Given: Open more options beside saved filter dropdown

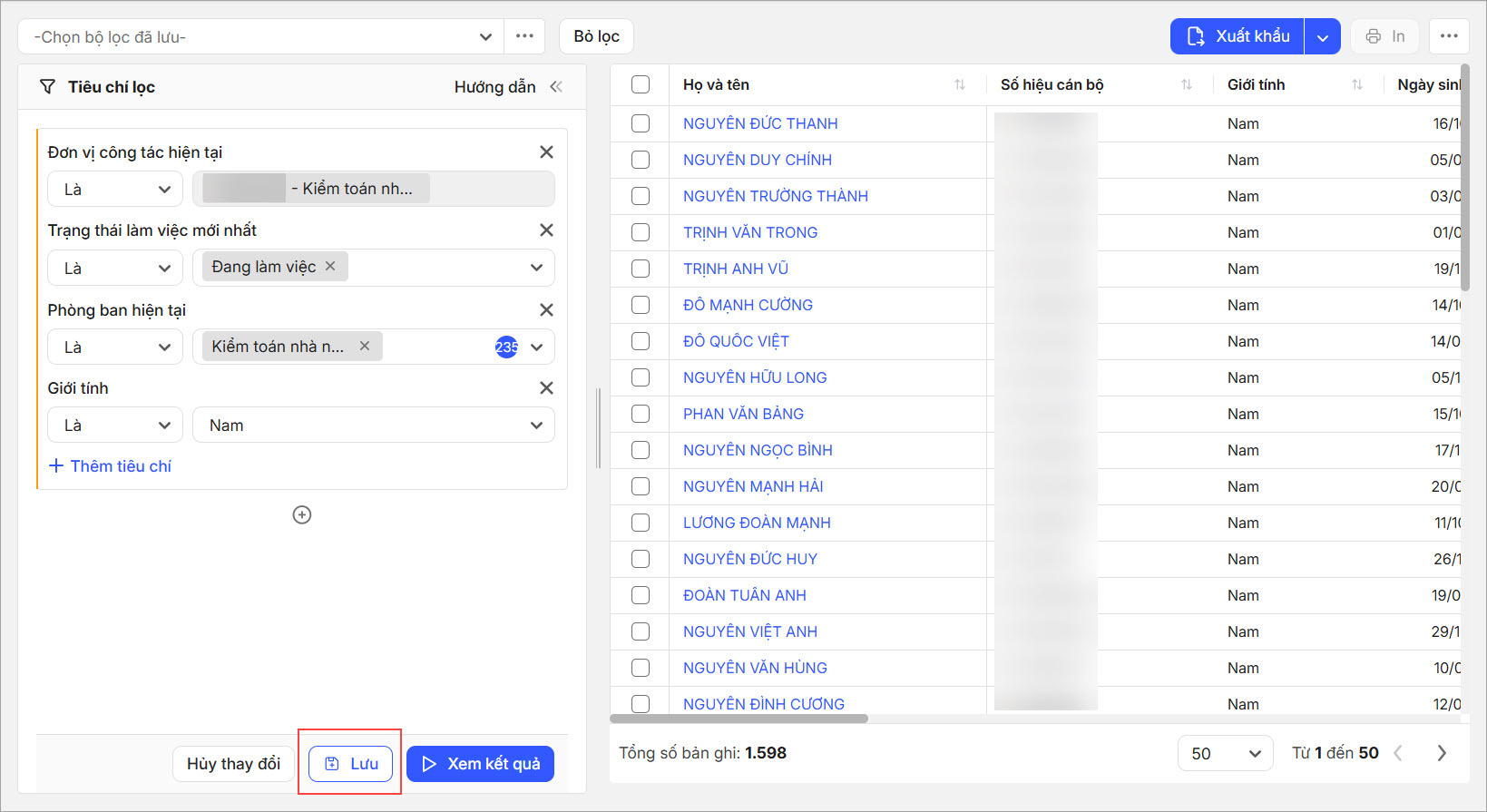Looking at the screenshot, I should (524, 36).
